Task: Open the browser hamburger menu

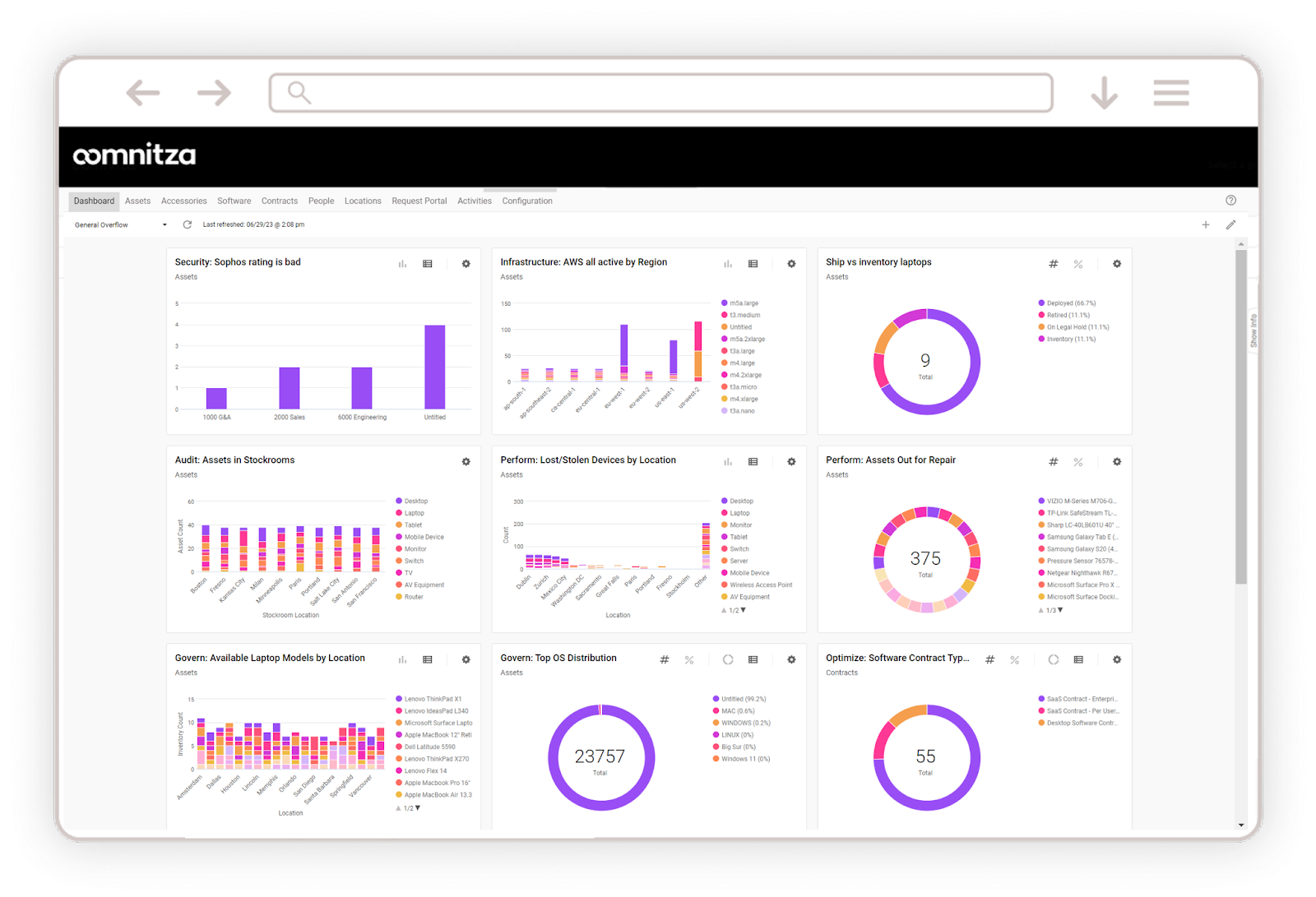Action: click(x=1171, y=93)
